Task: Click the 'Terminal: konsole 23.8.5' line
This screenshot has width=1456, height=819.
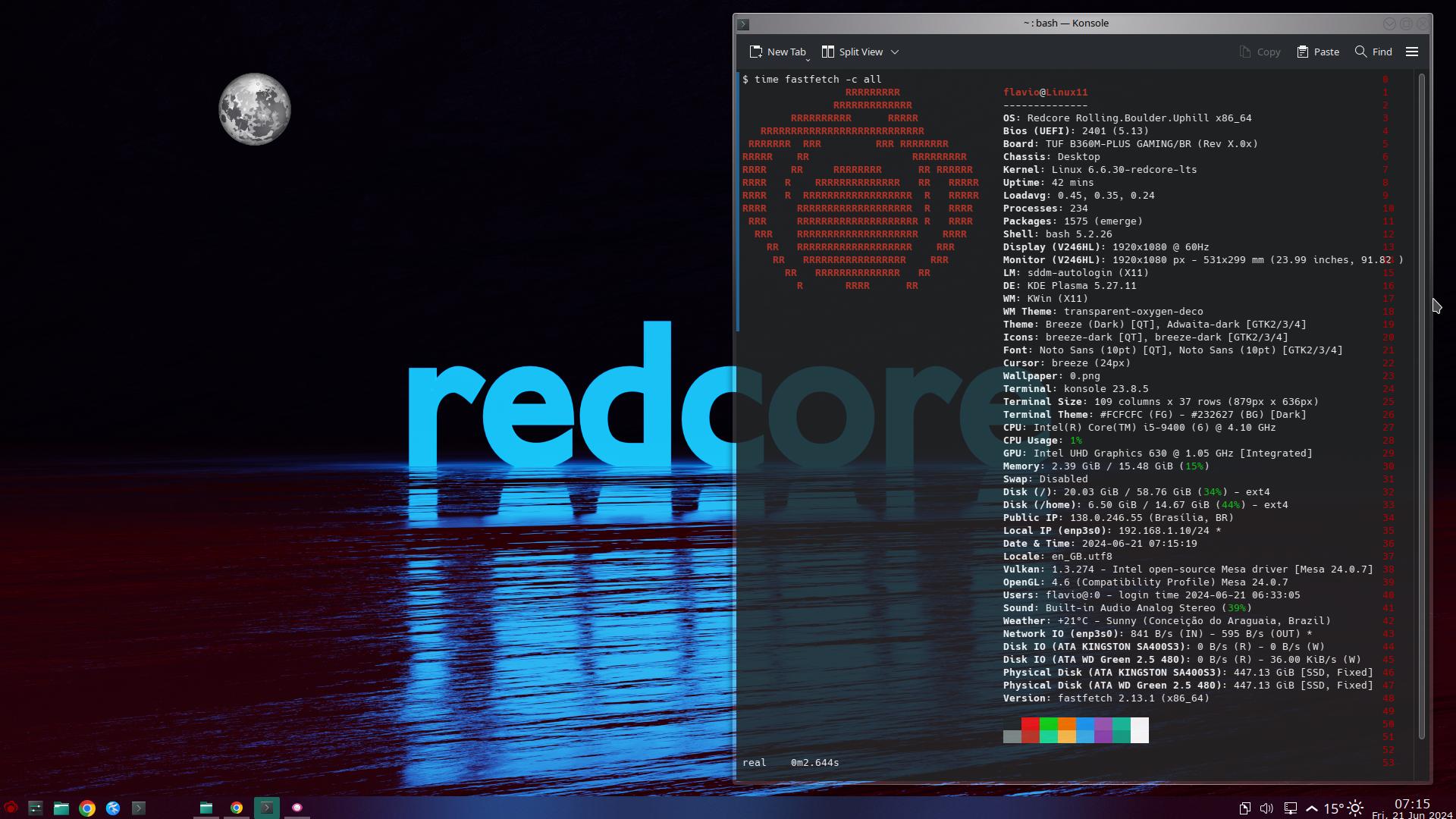Action: click(x=1076, y=388)
